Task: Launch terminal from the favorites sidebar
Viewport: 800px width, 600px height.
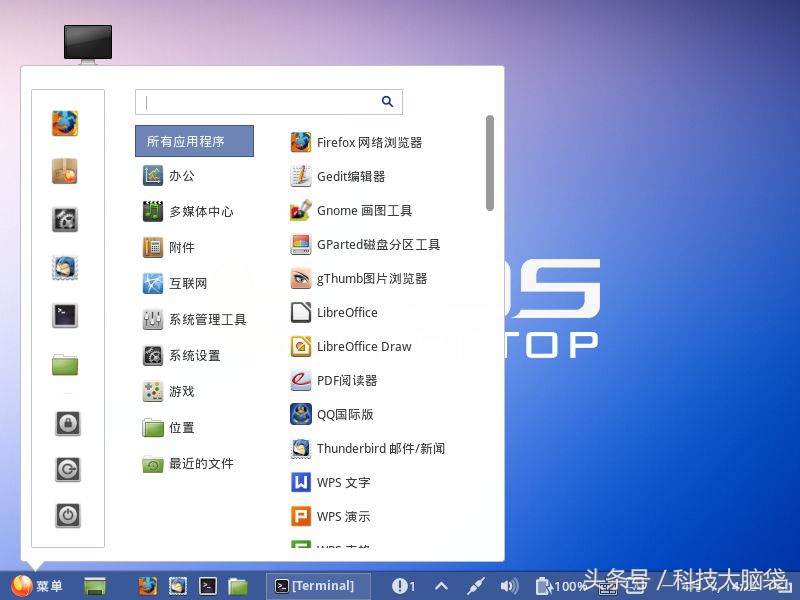Action: 65,315
